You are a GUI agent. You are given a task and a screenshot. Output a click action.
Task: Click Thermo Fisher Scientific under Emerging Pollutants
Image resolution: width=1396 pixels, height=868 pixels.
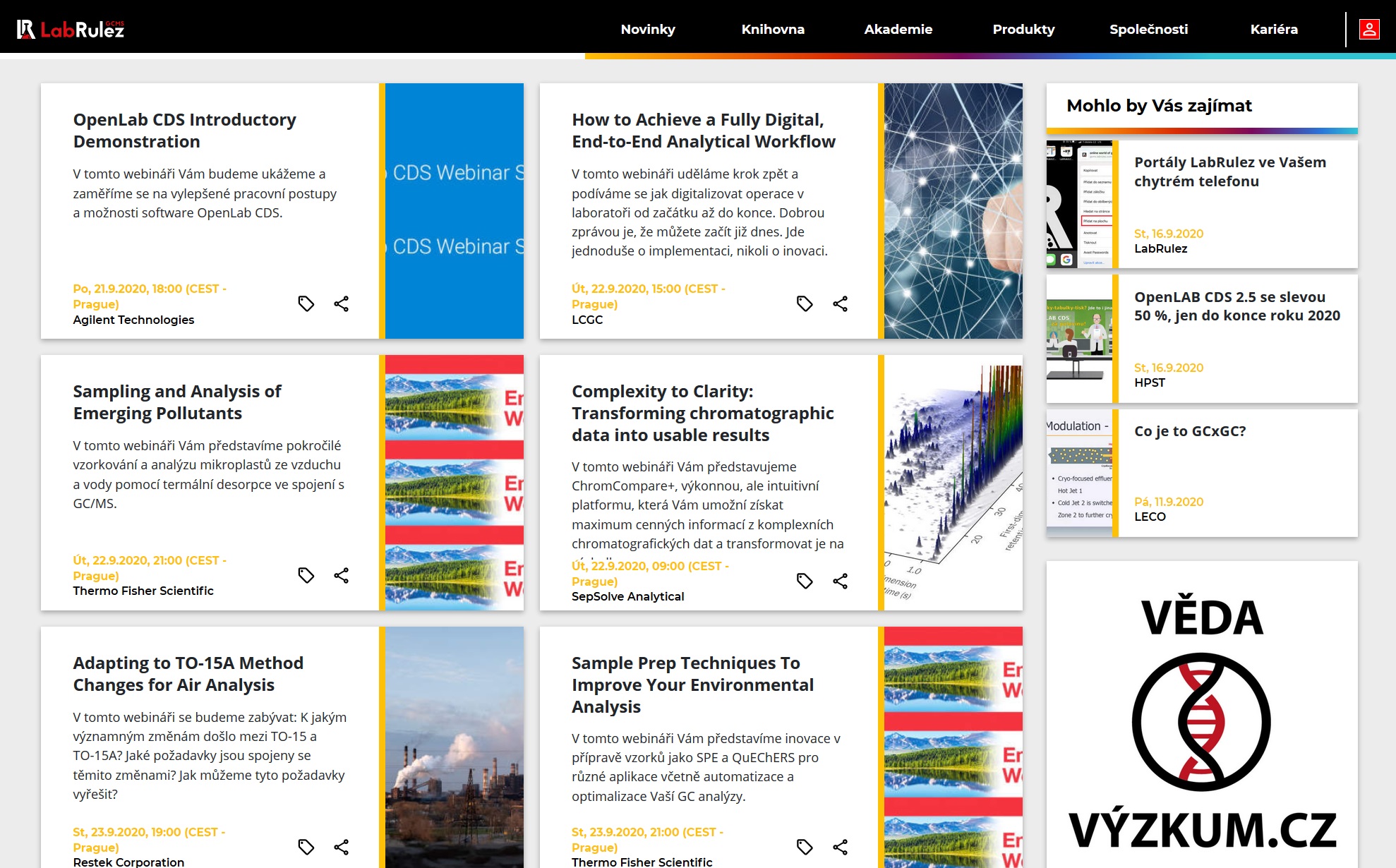(x=143, y=591)
